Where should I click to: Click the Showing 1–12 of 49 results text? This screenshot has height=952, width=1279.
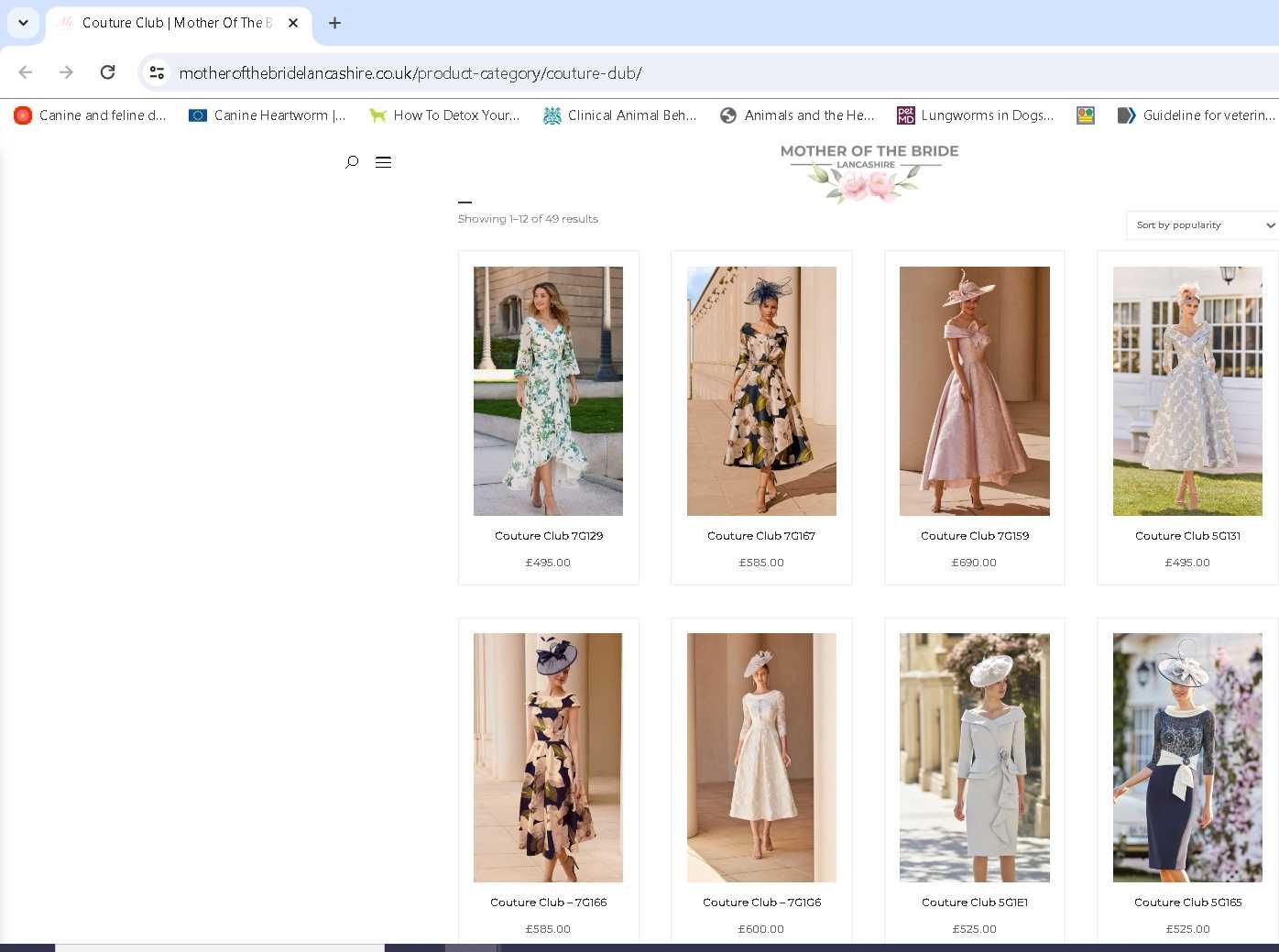[x=528, y=219]
